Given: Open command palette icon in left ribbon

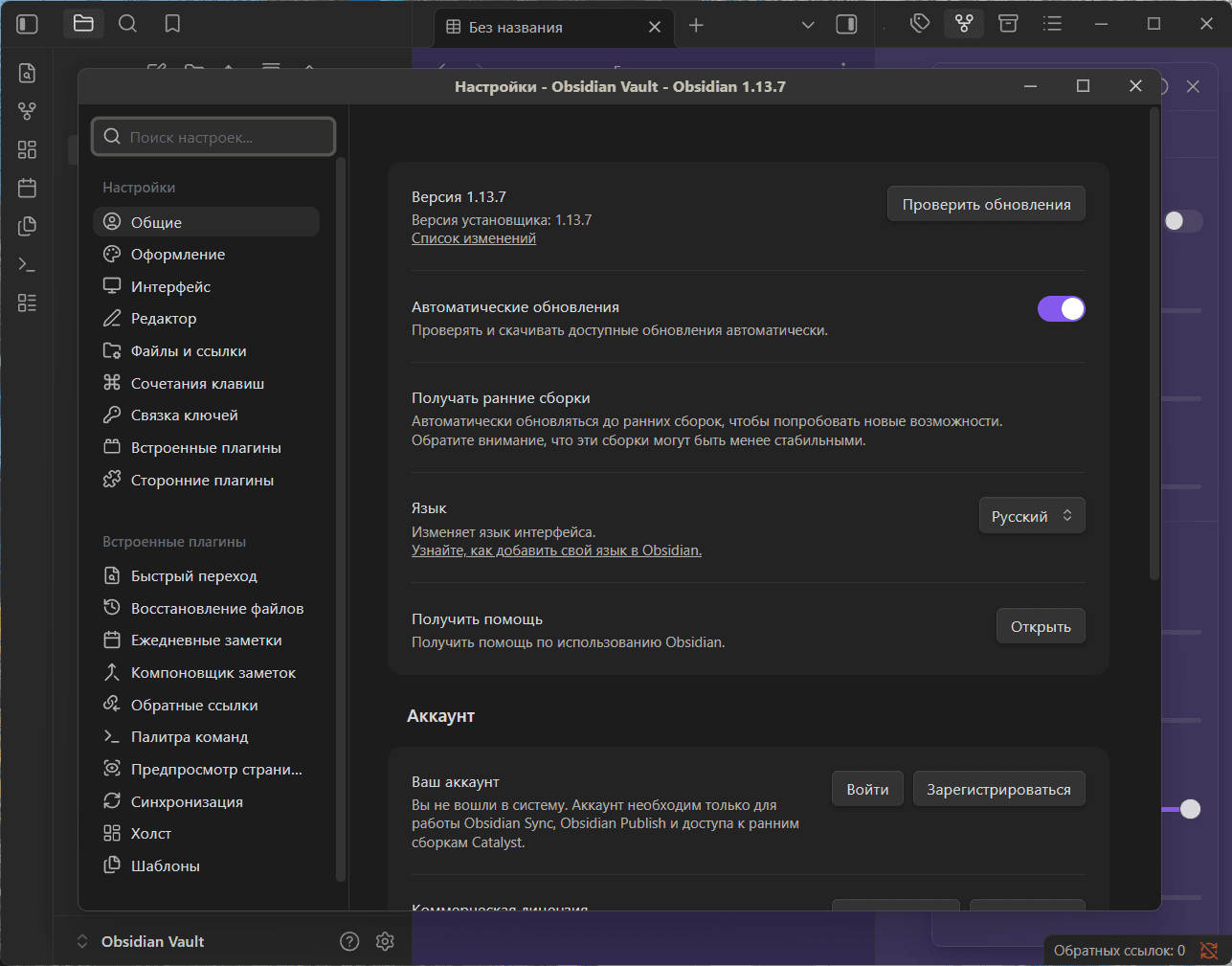Looking at the screenshot, I should point(27,264).
